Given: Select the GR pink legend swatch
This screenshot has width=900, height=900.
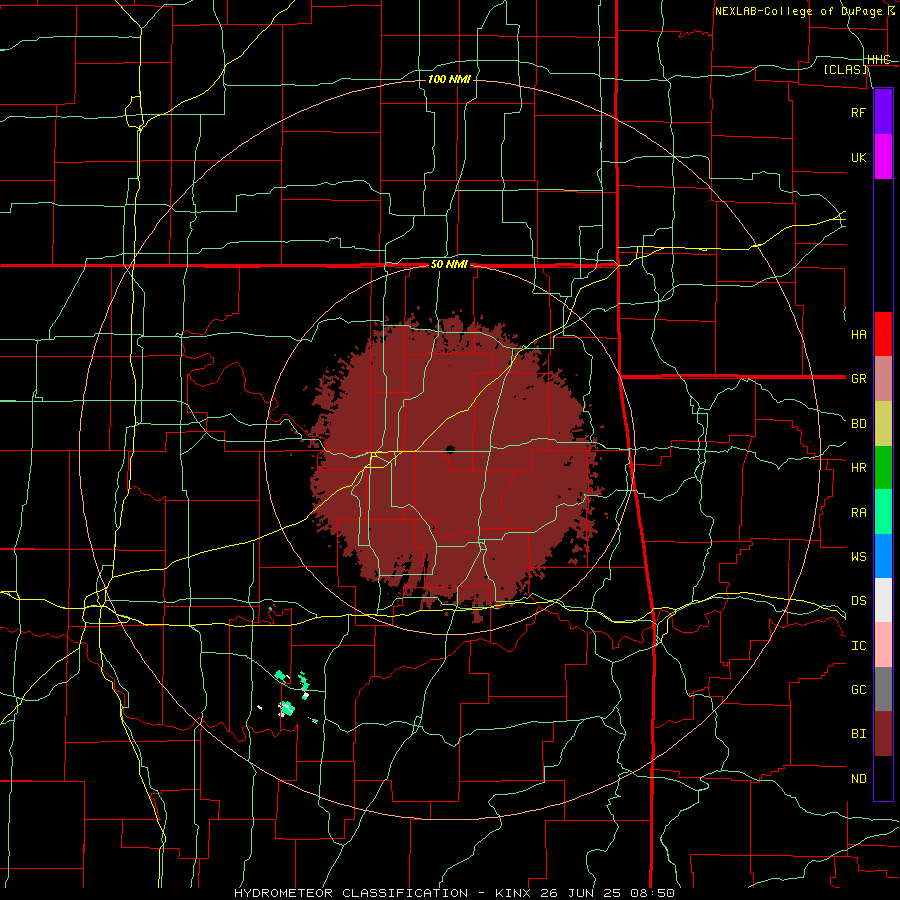Looking at the screenshot, I should [x=883, y=379].
